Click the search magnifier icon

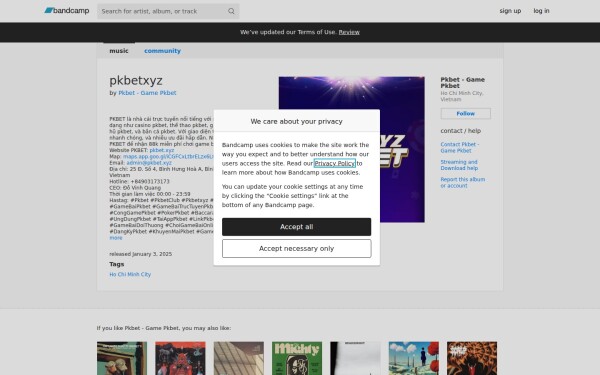pos(231,11)
